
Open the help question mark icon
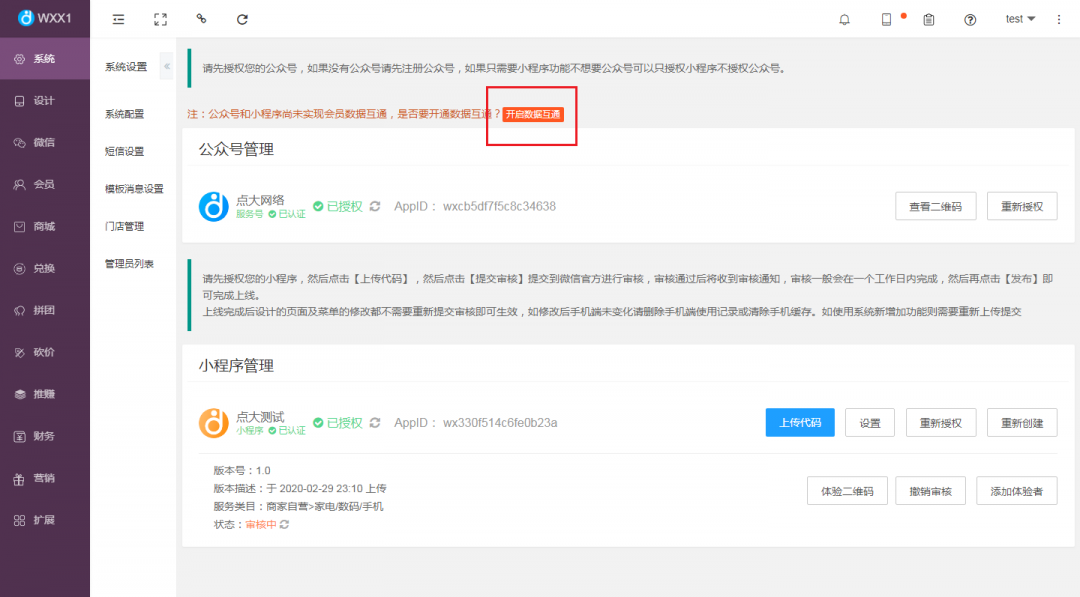[x=970, y=19]
